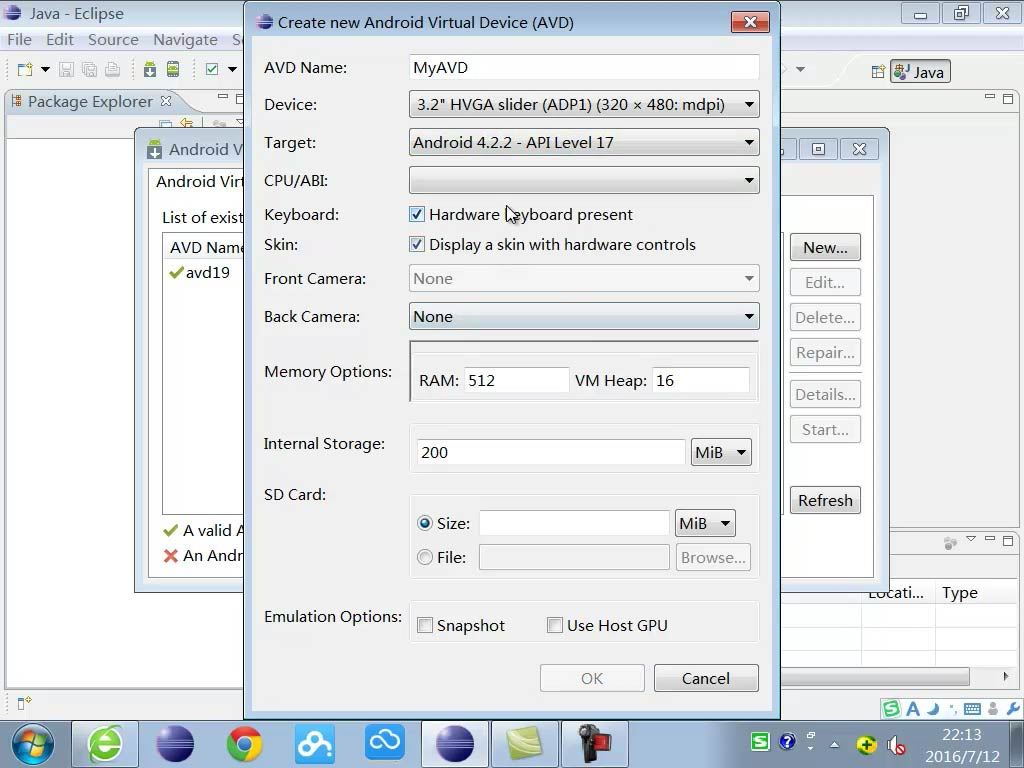Click the VM Heap input field

pos(700,380)
